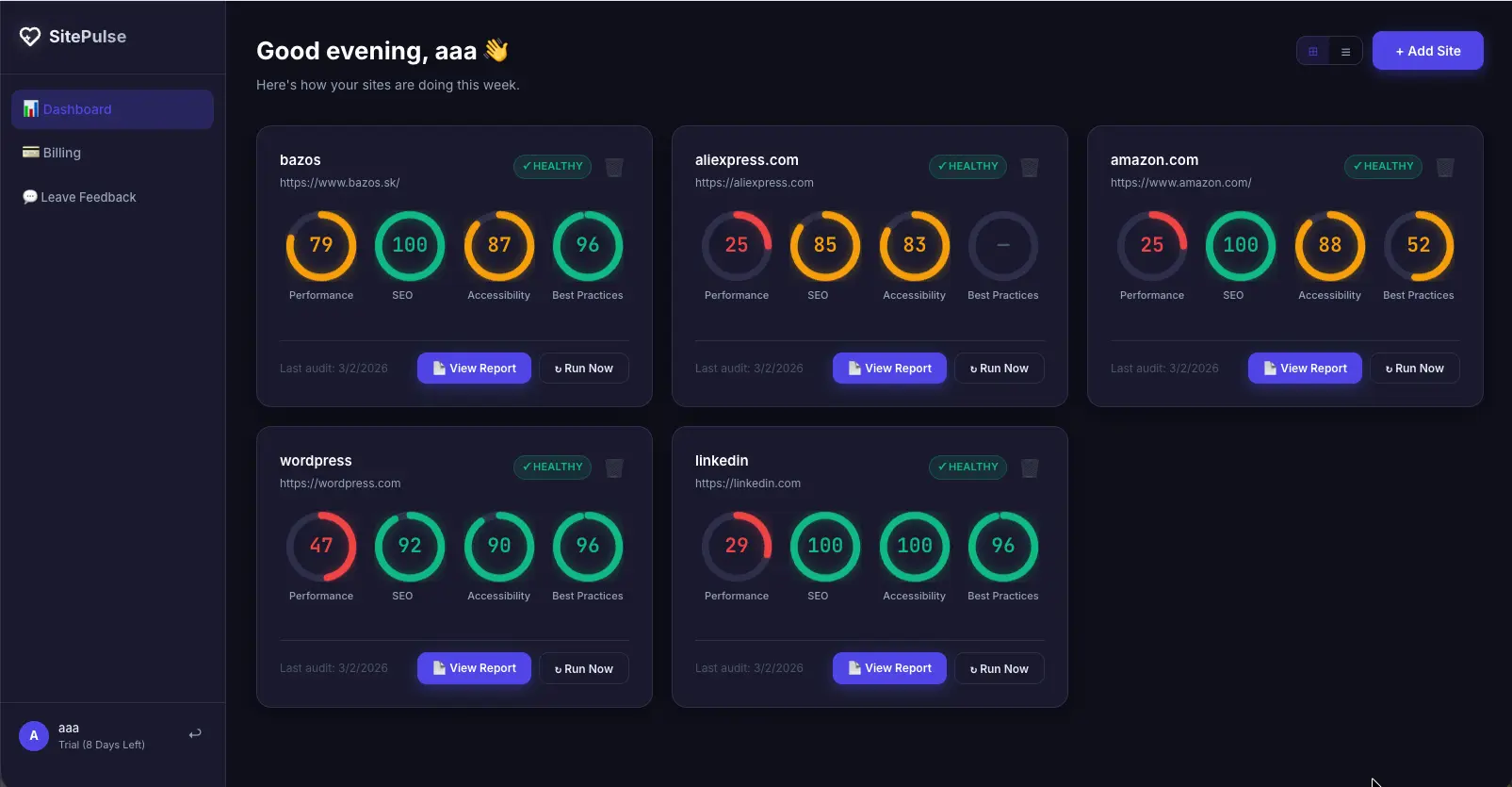
Task: Click linkedin Performance gauge 29
Action: [737, 546]
